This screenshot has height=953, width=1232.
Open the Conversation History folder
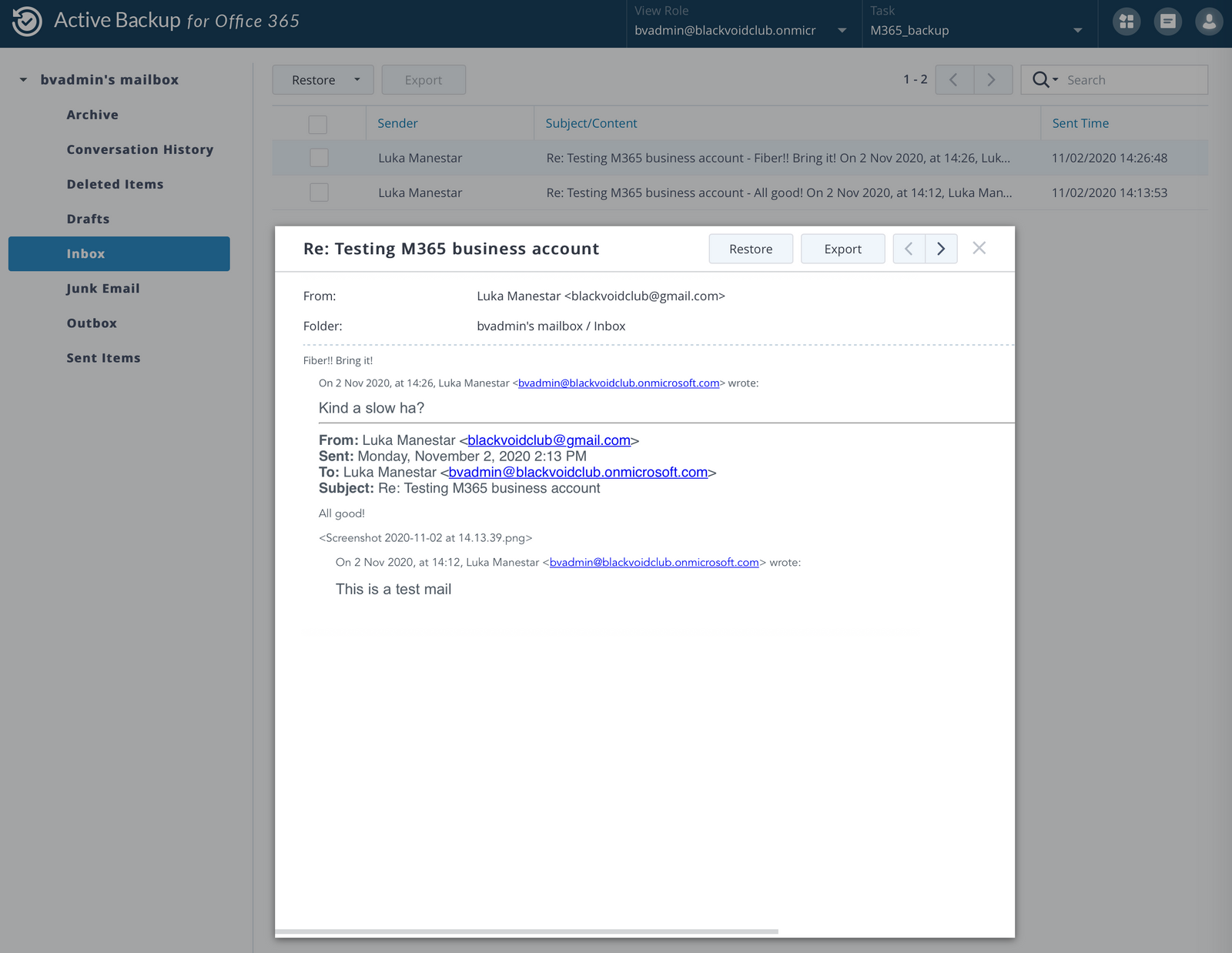pyautogui.click(x=139, y=149)
